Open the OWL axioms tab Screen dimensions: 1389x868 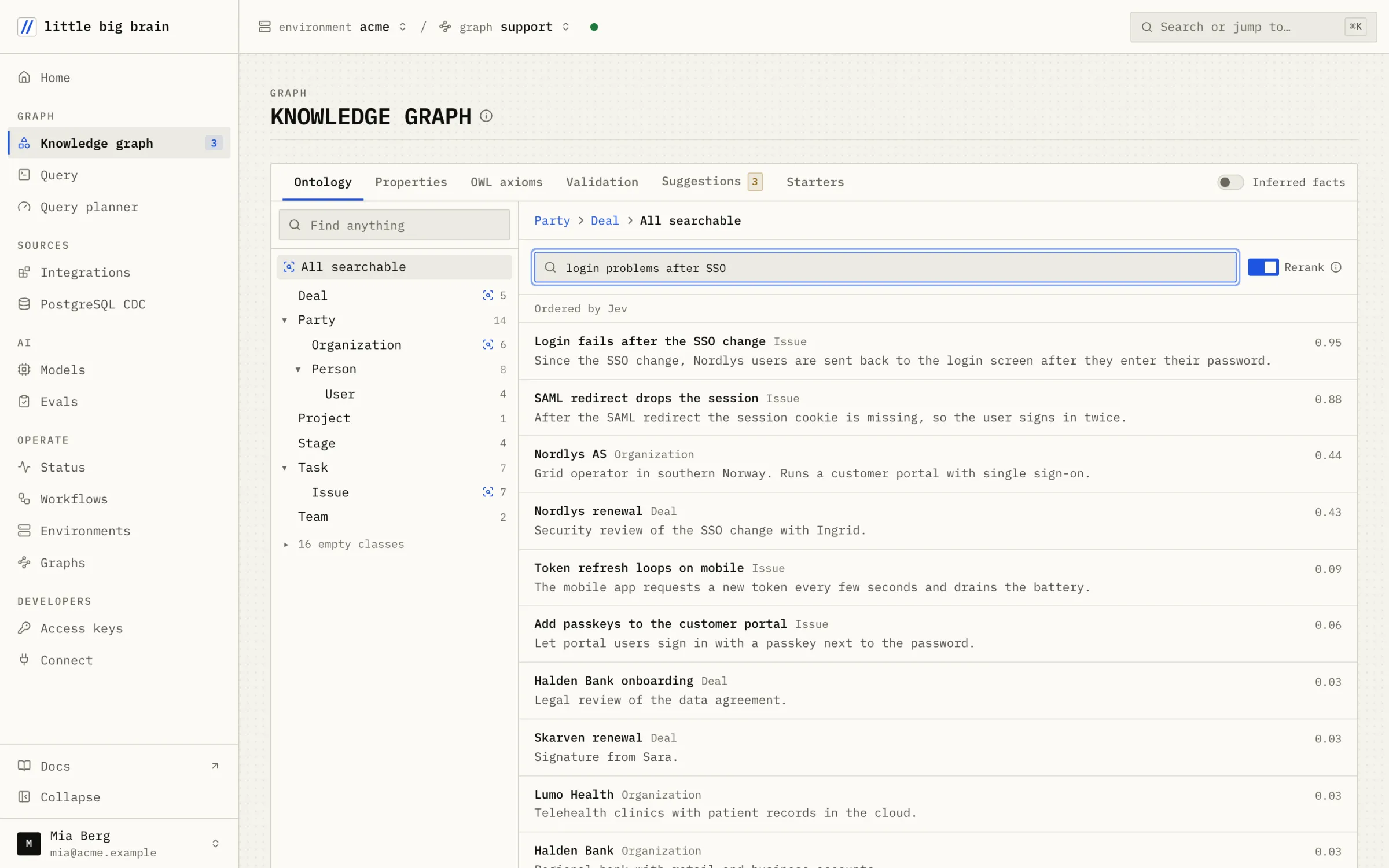(506, 182)
